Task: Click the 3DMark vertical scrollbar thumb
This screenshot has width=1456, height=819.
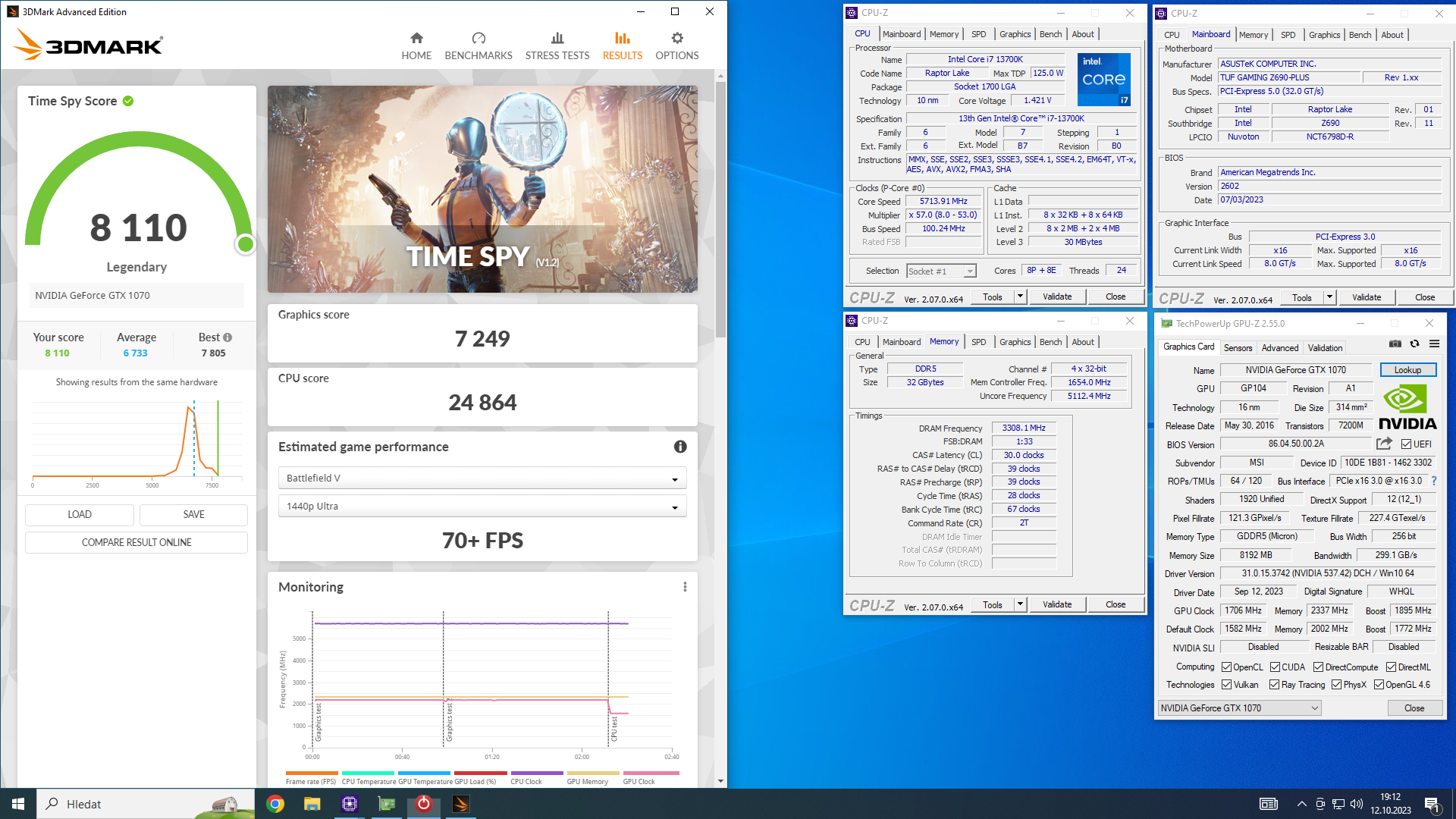Action: [720, 209]
